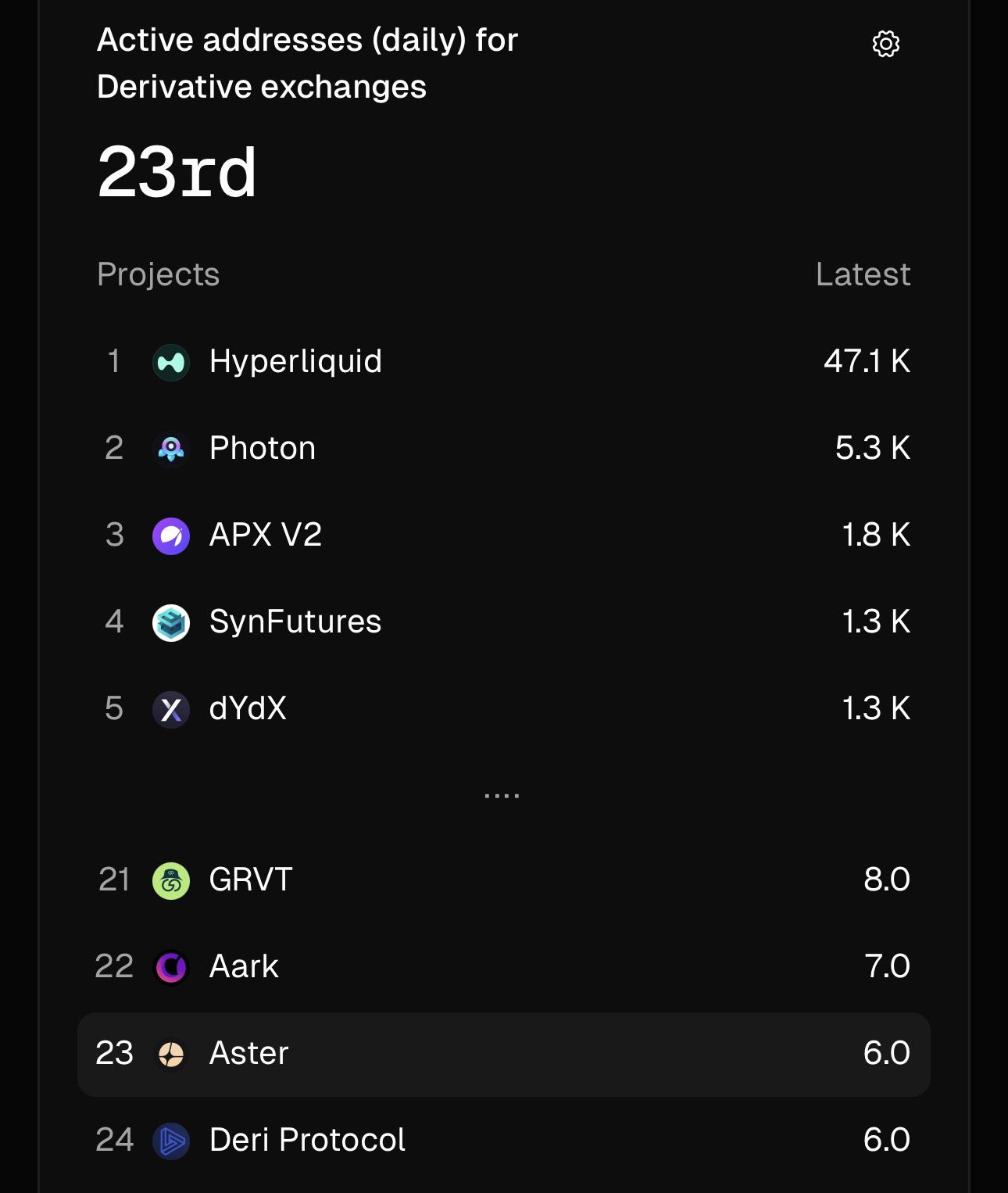Click the GRVT green icon

171,881
